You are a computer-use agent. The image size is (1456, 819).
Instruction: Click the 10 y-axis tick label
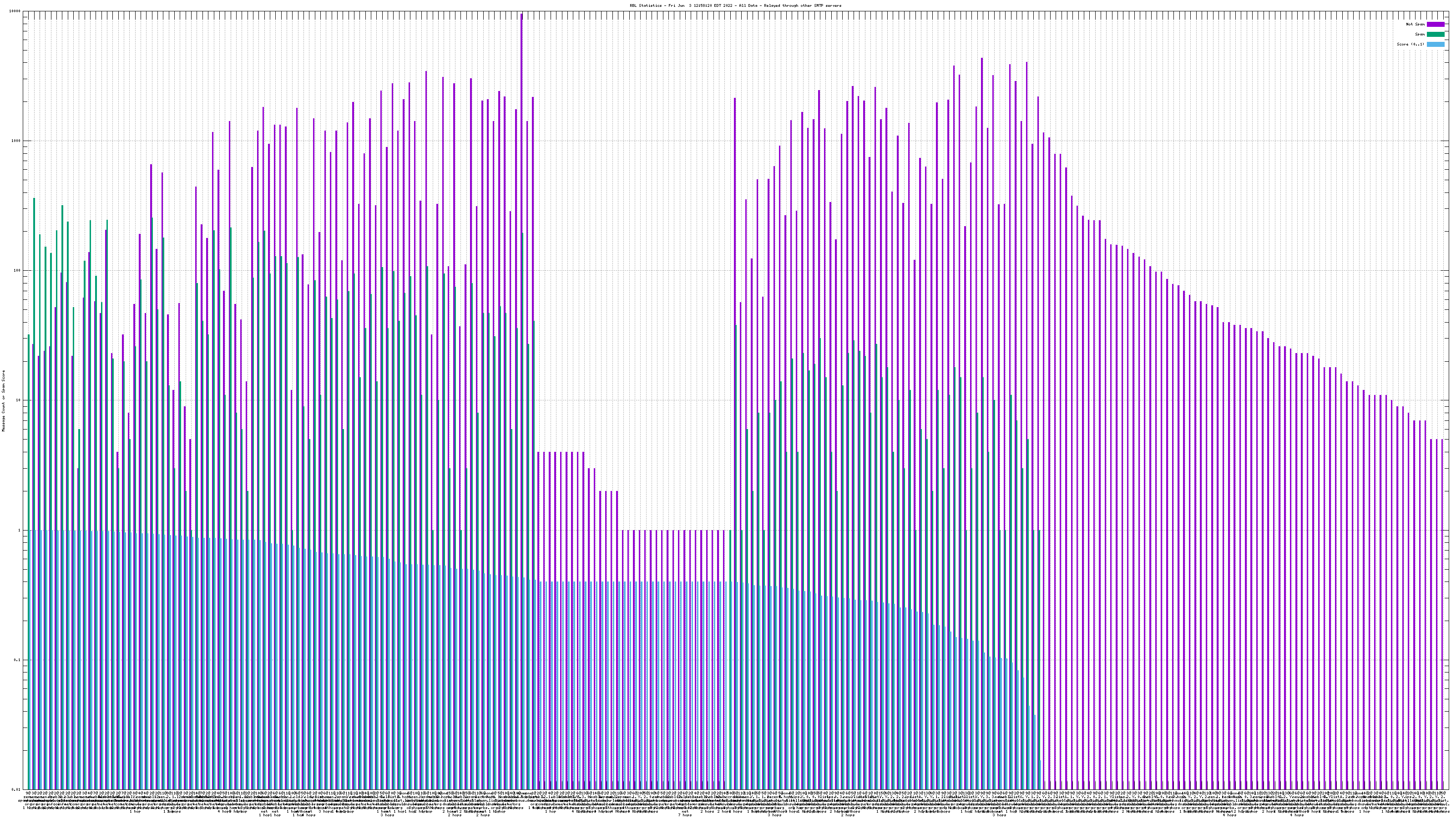point(18,400)
